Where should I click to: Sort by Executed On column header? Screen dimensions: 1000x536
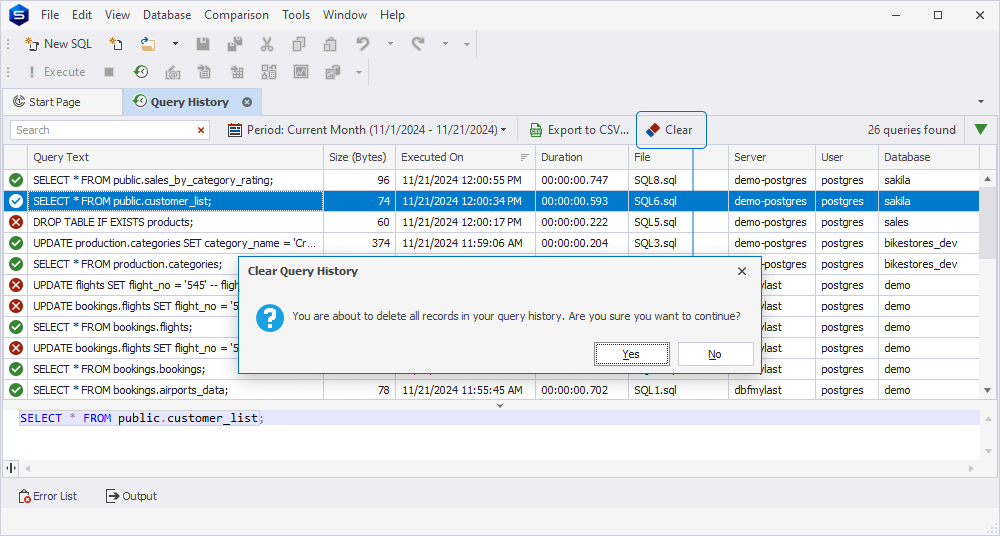465,157
